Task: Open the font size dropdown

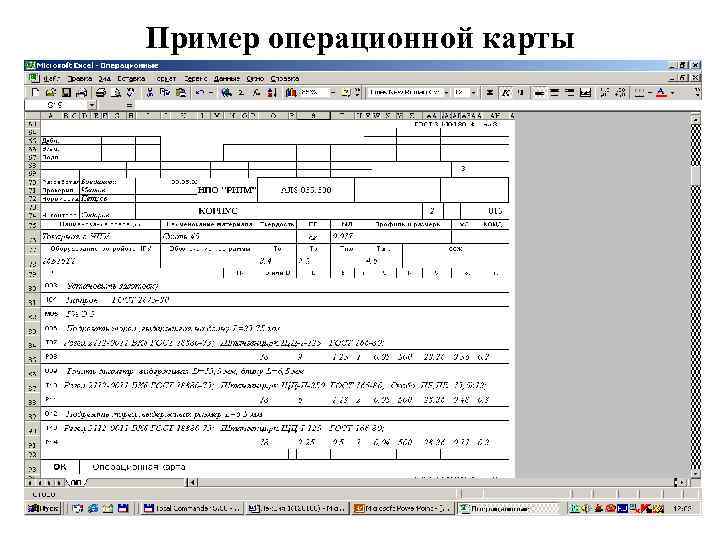Action: click(473, 93)
